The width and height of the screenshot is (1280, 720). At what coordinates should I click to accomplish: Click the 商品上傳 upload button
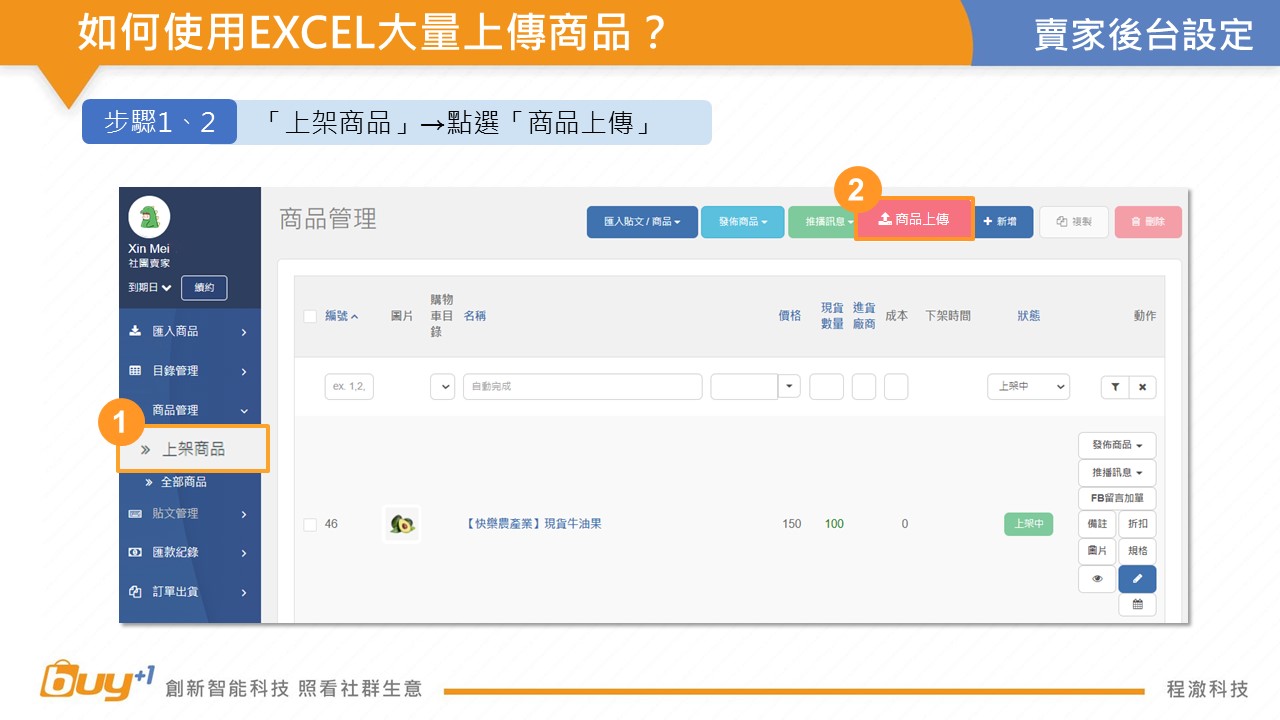pyautogui.click(x=914, y=219)
